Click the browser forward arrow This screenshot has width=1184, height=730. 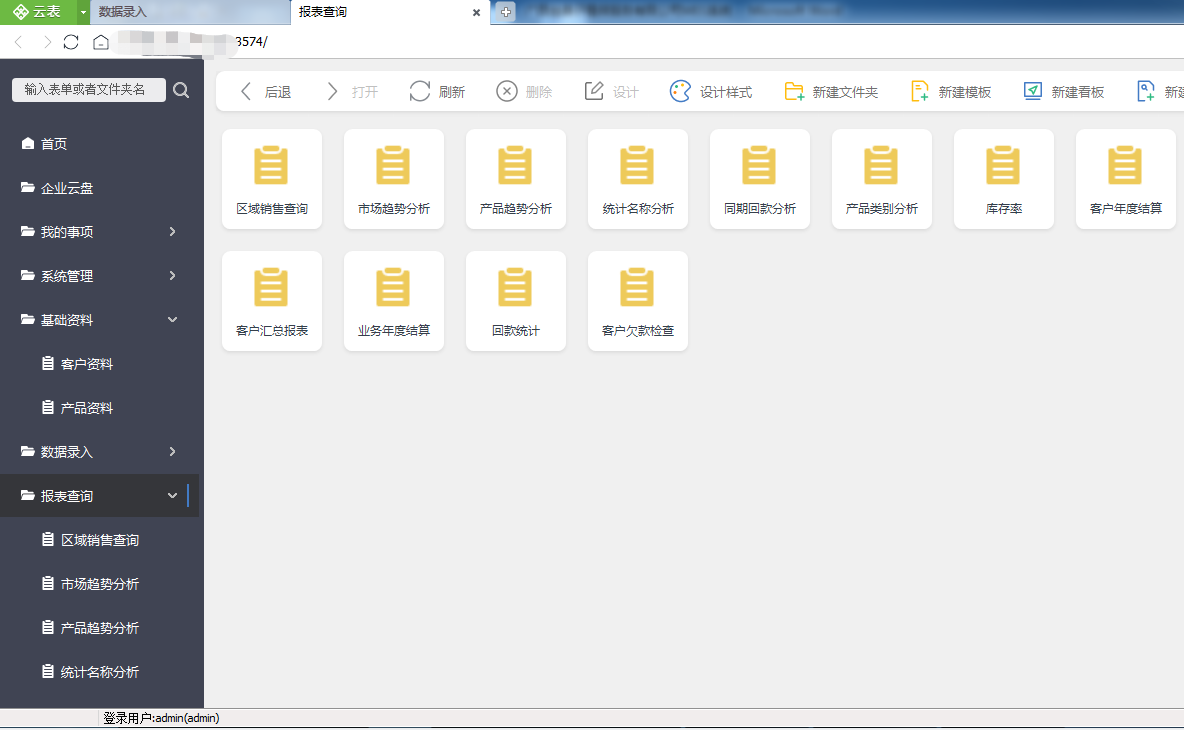click(47, 42)
